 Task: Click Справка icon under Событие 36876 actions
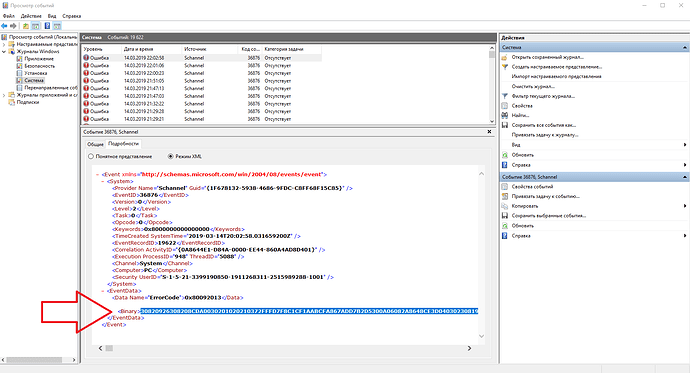[505, 236]
